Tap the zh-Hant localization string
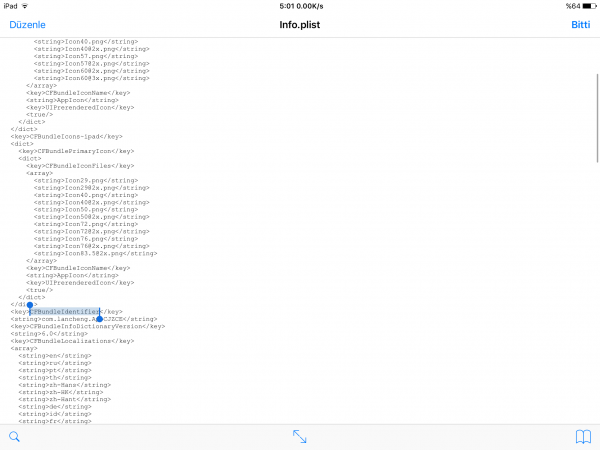Image resolution: width=600 pixels, height=450 pixels. click(64, 399)
